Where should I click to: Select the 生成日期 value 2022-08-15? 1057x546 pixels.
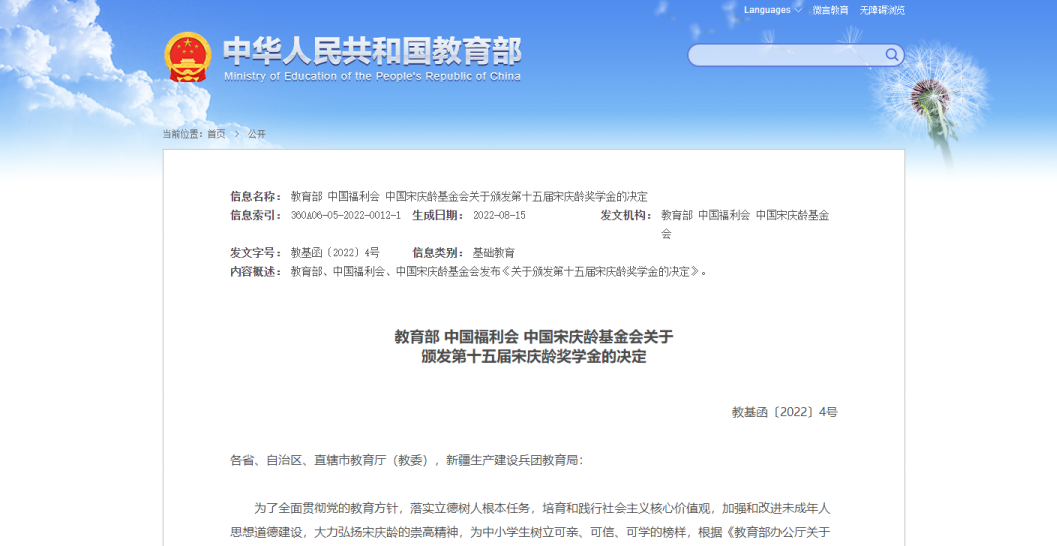(x=499, y=215)
